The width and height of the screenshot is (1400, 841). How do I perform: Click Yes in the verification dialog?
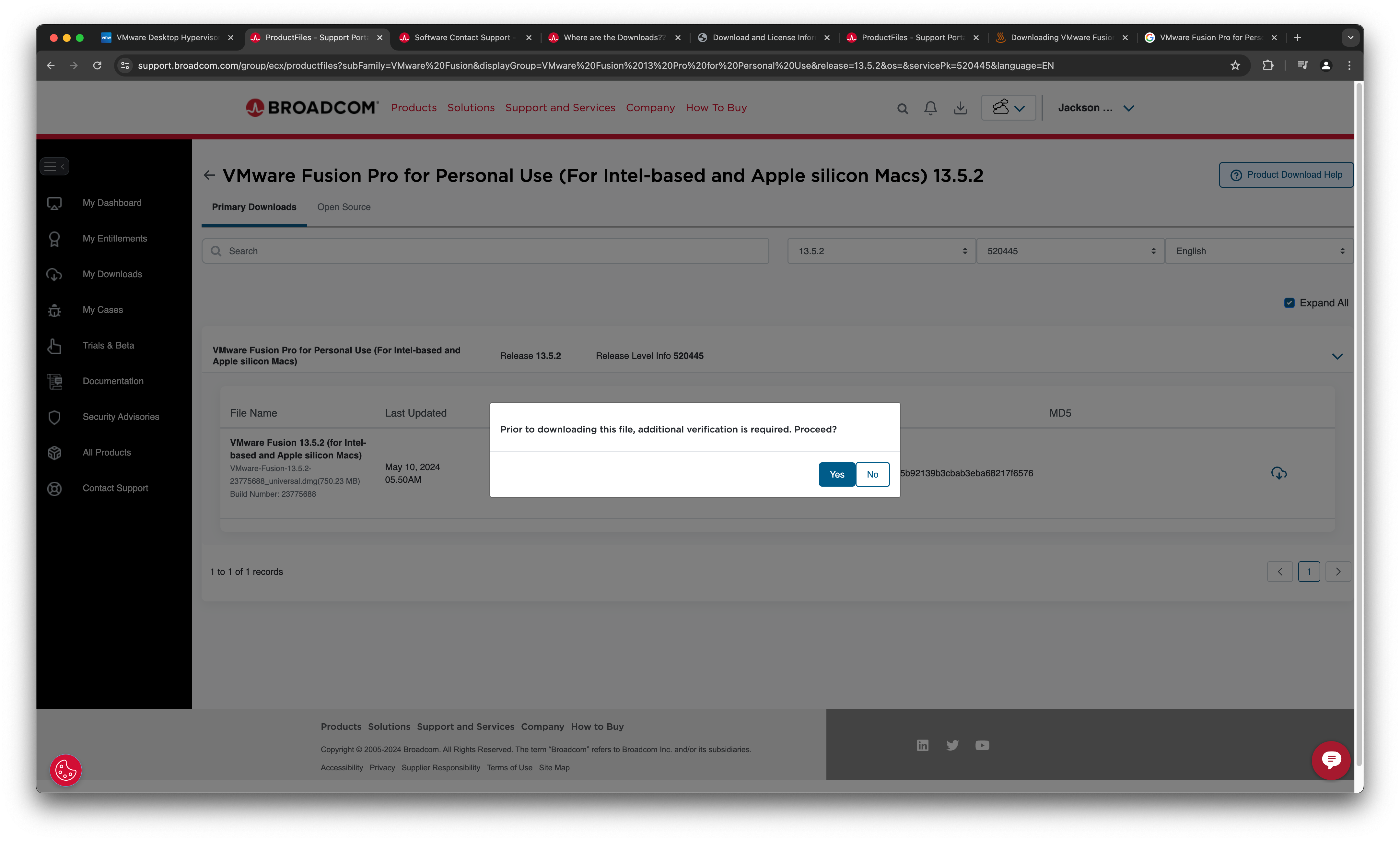pos(836,474)
